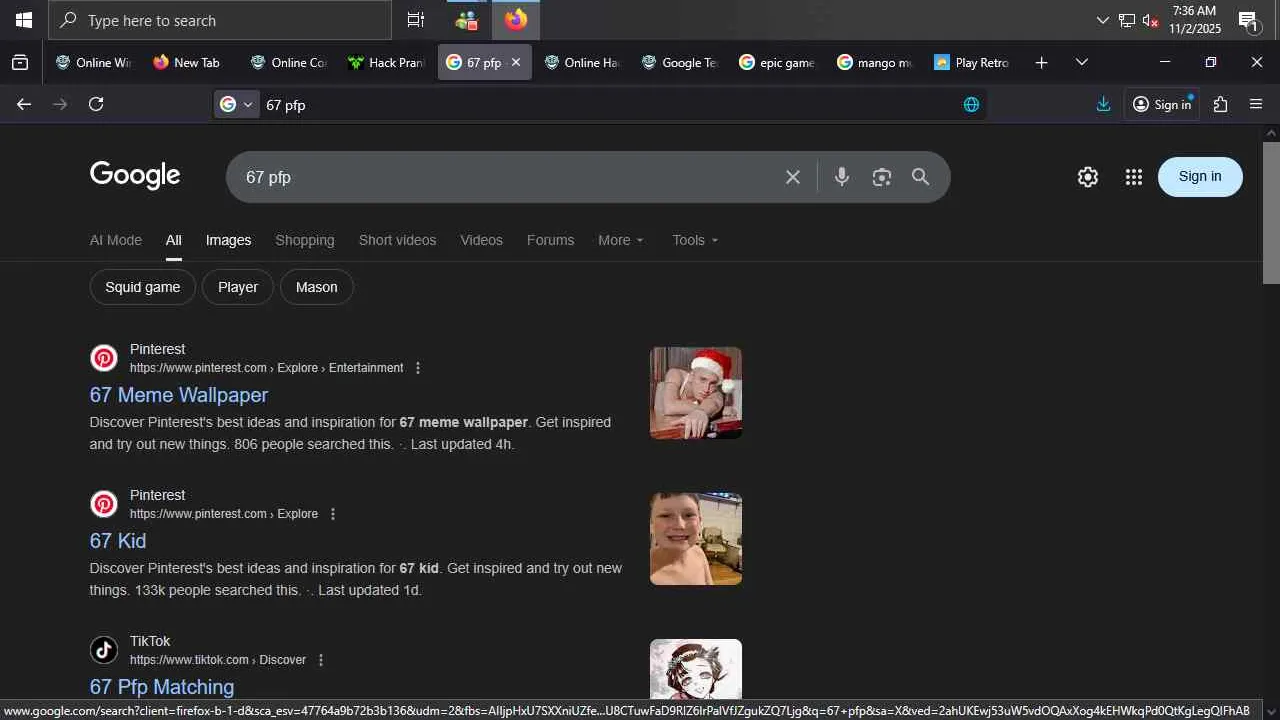The width and height of the screenshot is (1280, 720).
Task: Click the network status tray icon
Action: pos(1127,20)
